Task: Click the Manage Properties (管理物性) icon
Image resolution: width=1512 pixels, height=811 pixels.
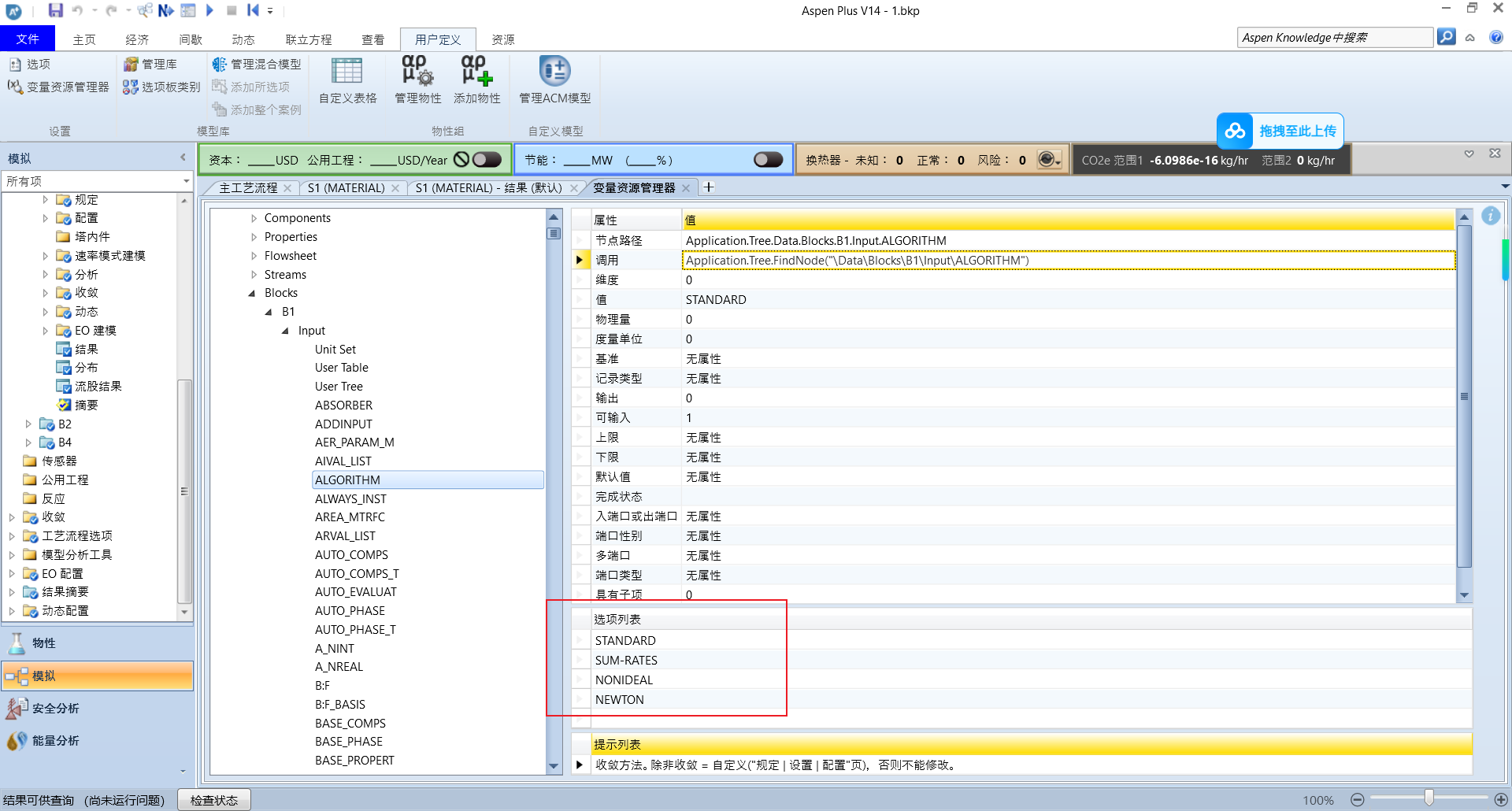Action: click(417, 72)
